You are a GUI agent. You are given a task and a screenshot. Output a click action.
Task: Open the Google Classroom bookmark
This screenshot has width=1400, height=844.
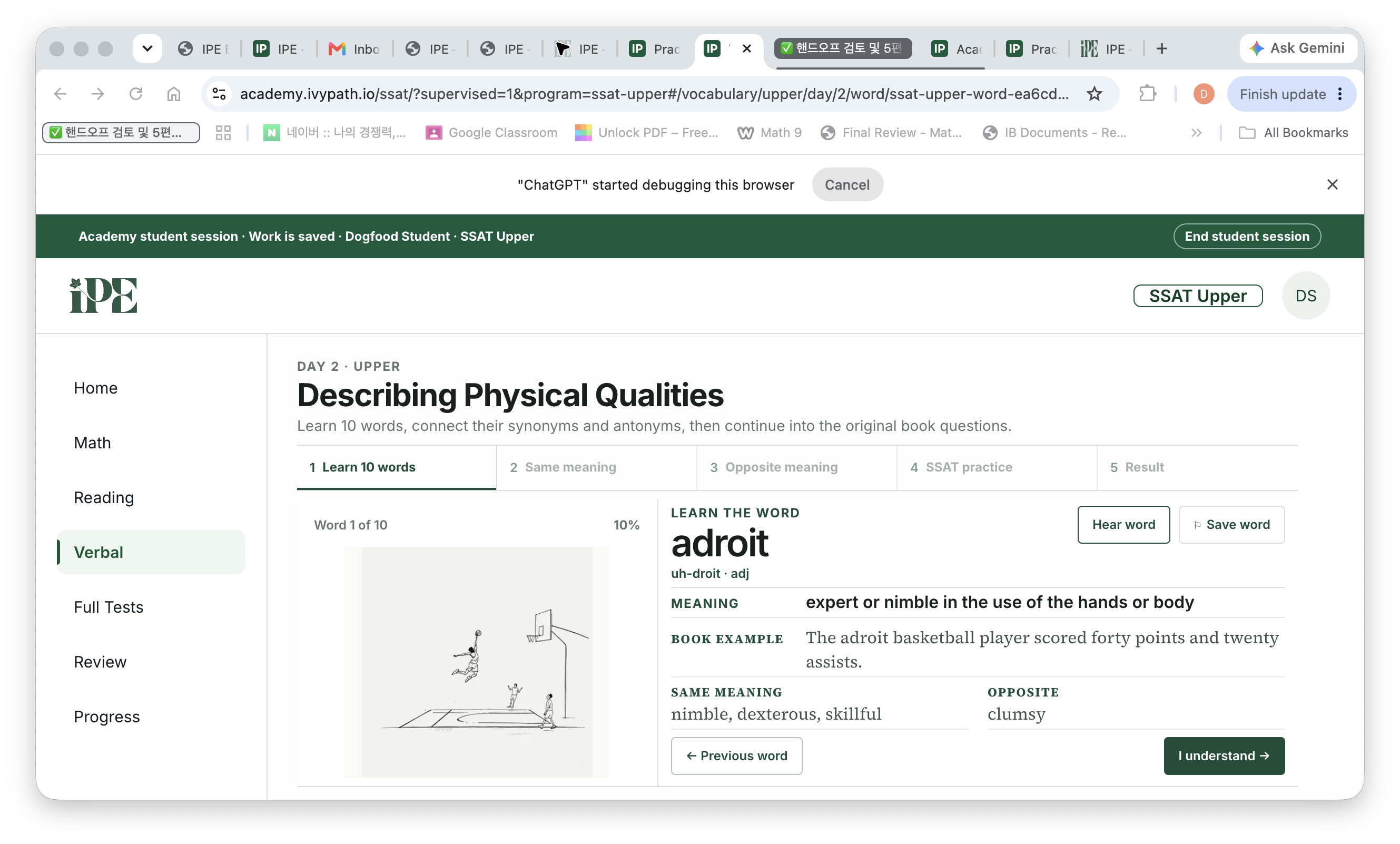[x=491, y=132]
